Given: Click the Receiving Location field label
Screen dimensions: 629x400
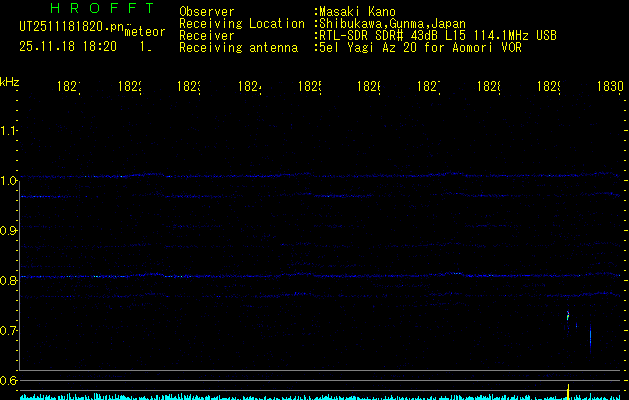Looking at the screenshot, I should tap(240, 23).
